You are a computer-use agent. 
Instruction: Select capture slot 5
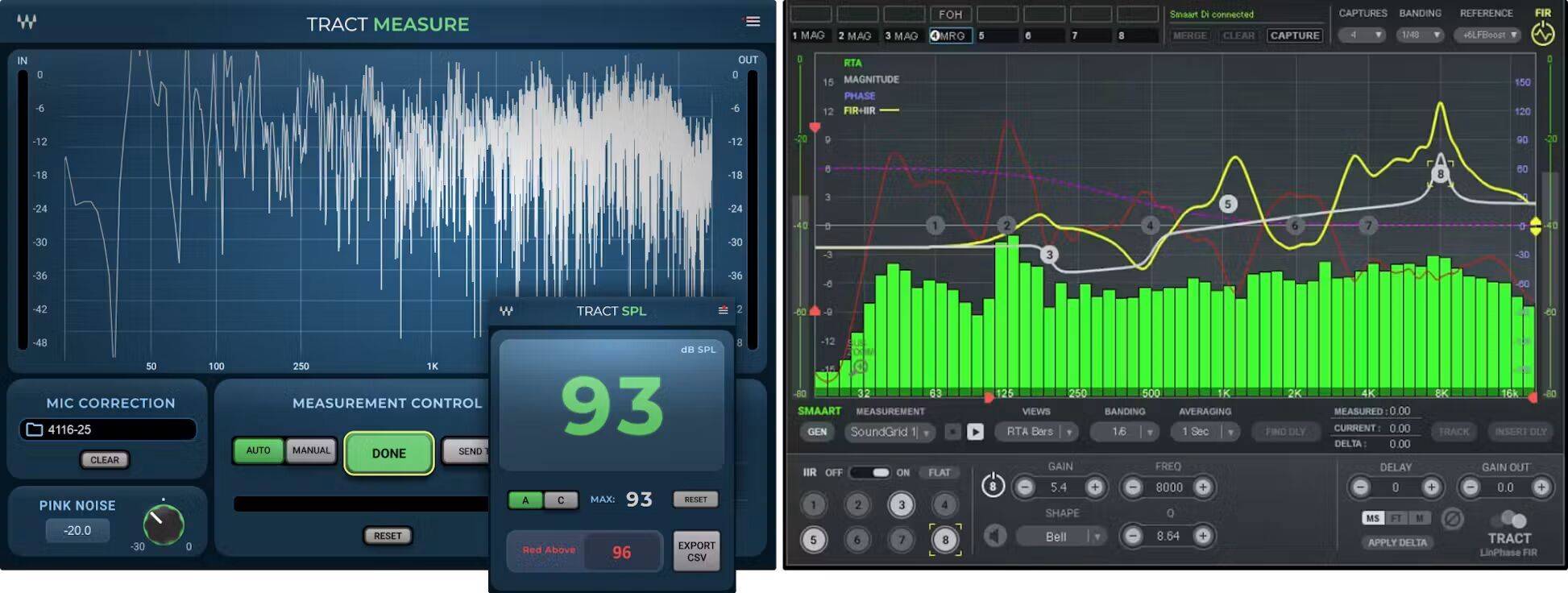(x=998, y=35)
